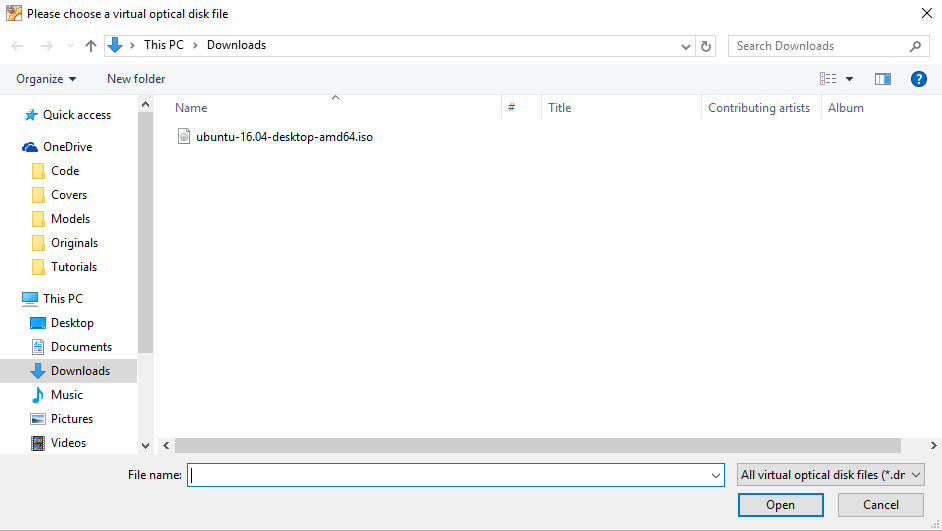This screenshot has width=942, height=531.
Task: Select This PC in navigation pane
Action: (x=62, y=299)
